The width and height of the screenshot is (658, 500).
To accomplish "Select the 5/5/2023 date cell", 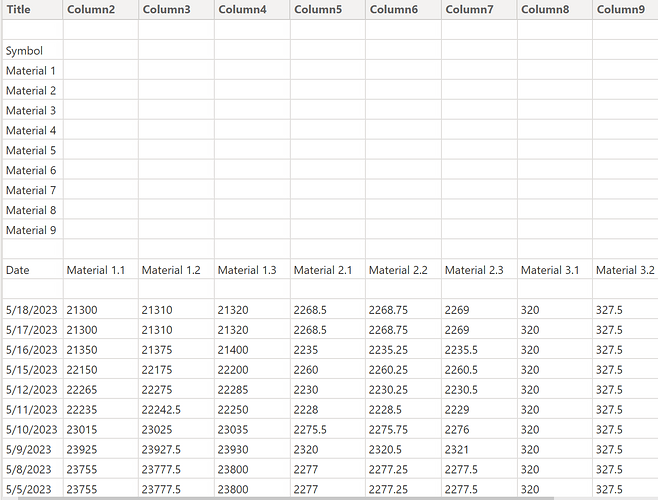I will [33, 489].
